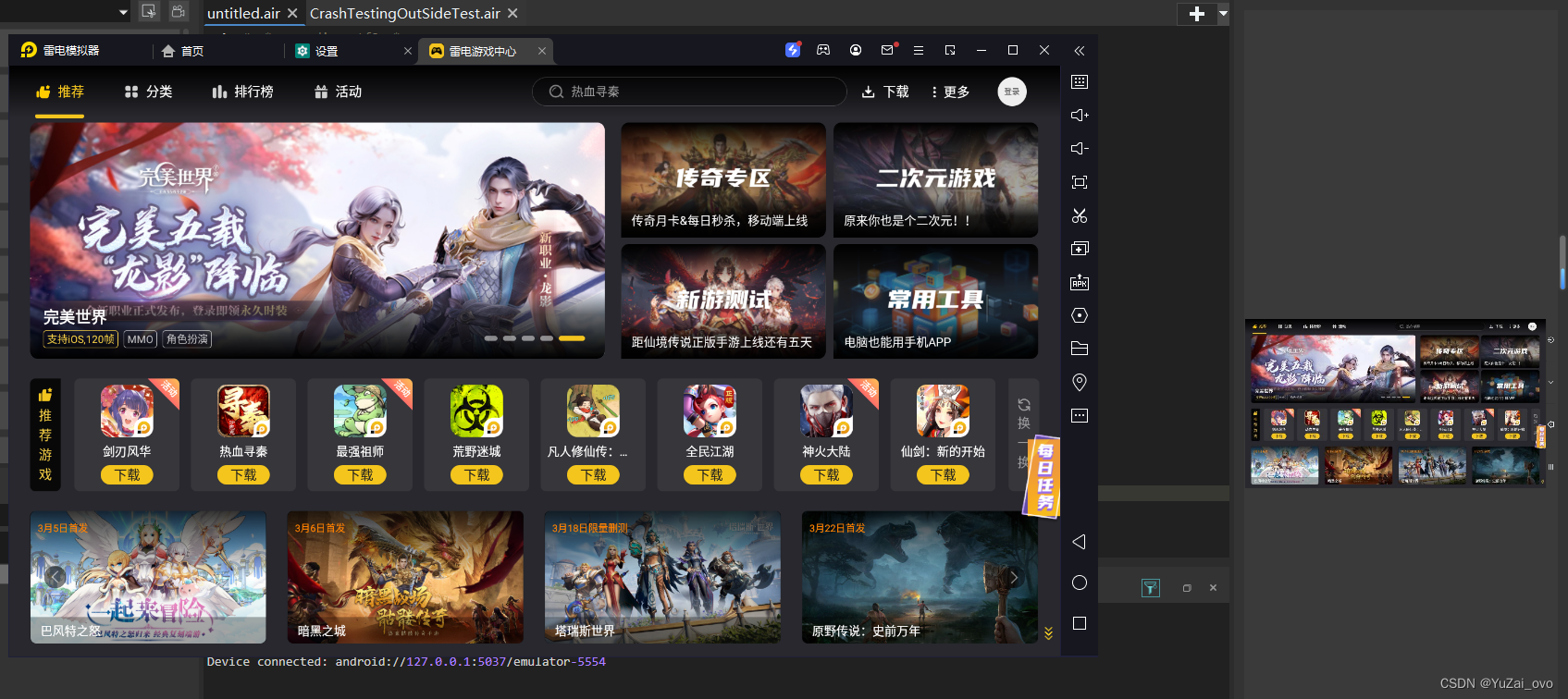Open the mail messages icon with red dot

click(888, 50)
